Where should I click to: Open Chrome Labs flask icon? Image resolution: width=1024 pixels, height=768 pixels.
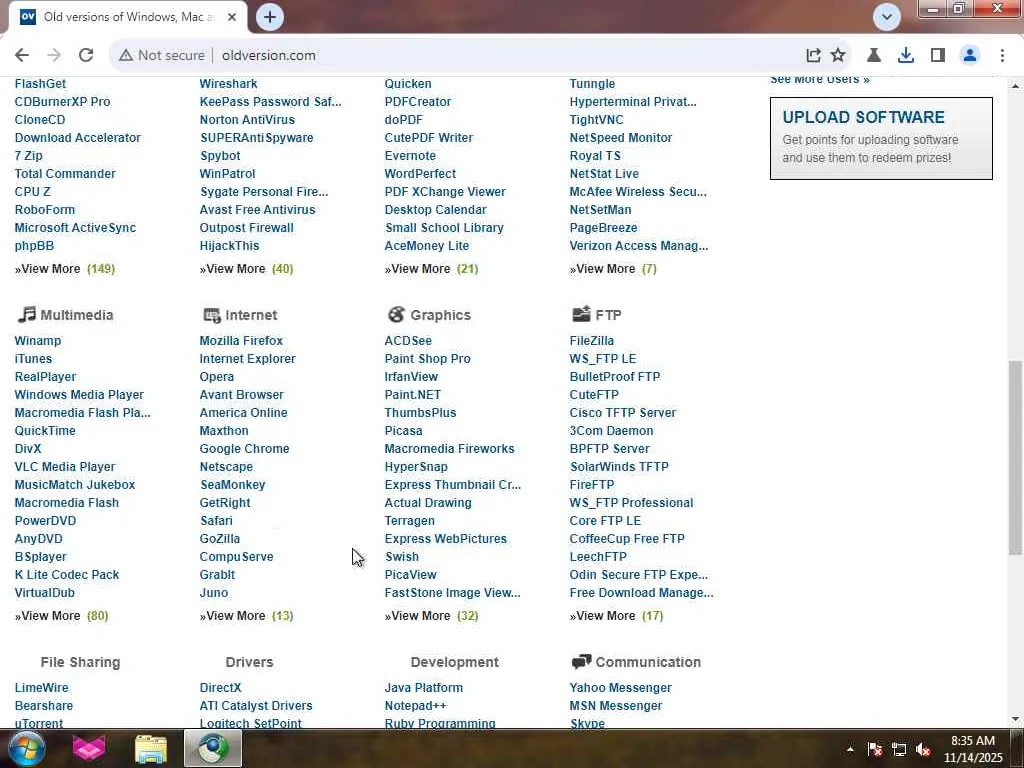point(873,56)
